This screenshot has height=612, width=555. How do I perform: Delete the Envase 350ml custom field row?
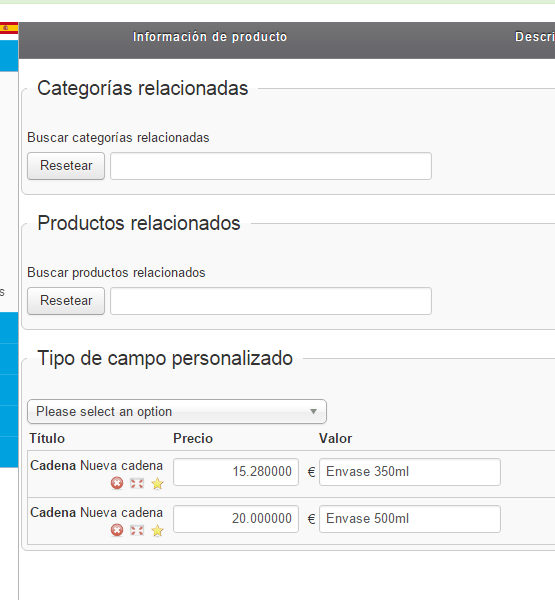pyautogui.click(x=117, y=483)
